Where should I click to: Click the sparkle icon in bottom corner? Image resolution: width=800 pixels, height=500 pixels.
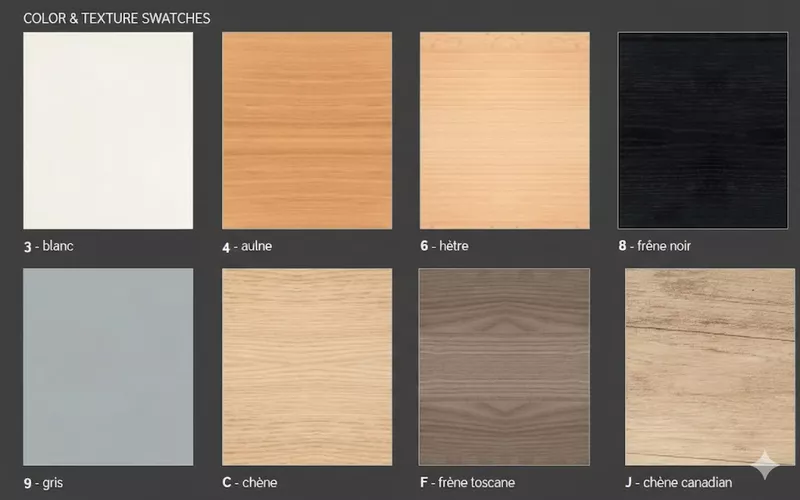pos(765,465)
